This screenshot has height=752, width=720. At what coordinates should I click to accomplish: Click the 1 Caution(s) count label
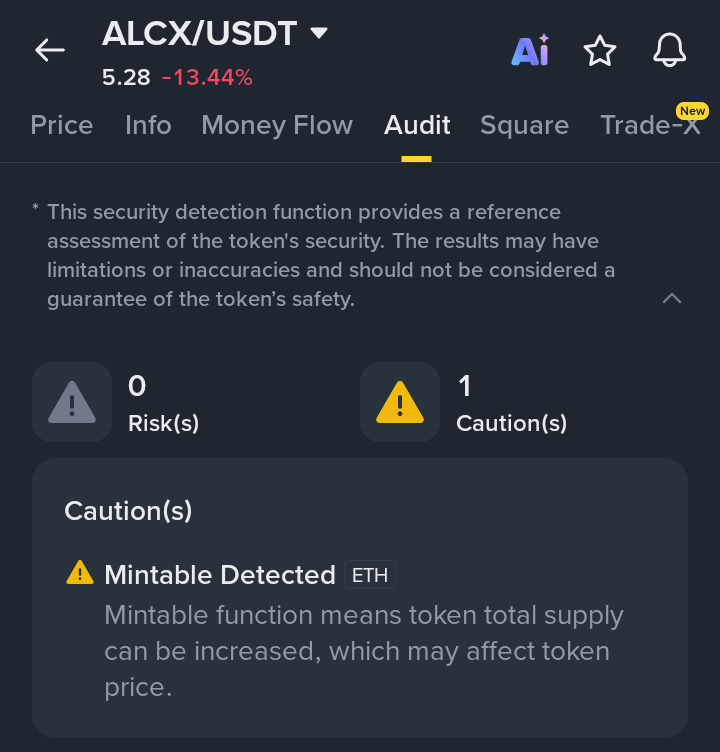(511, 404)
